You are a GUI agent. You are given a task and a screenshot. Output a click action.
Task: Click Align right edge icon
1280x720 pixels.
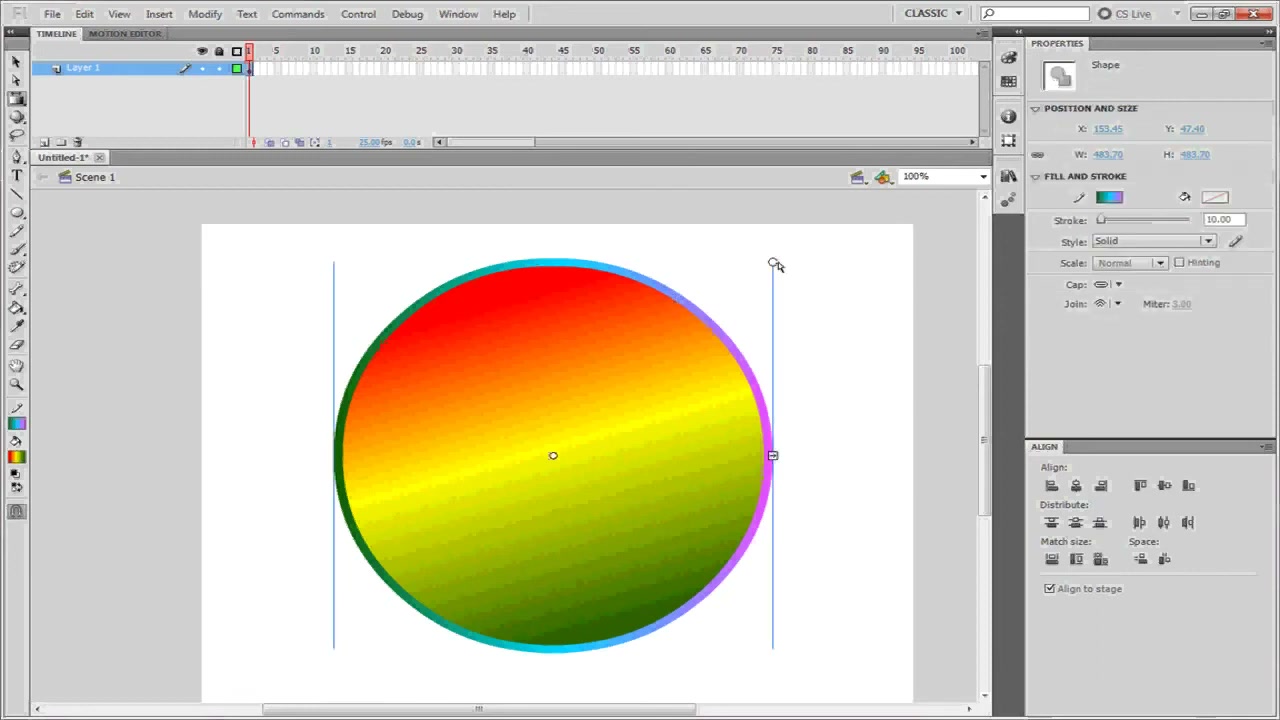1101,486
